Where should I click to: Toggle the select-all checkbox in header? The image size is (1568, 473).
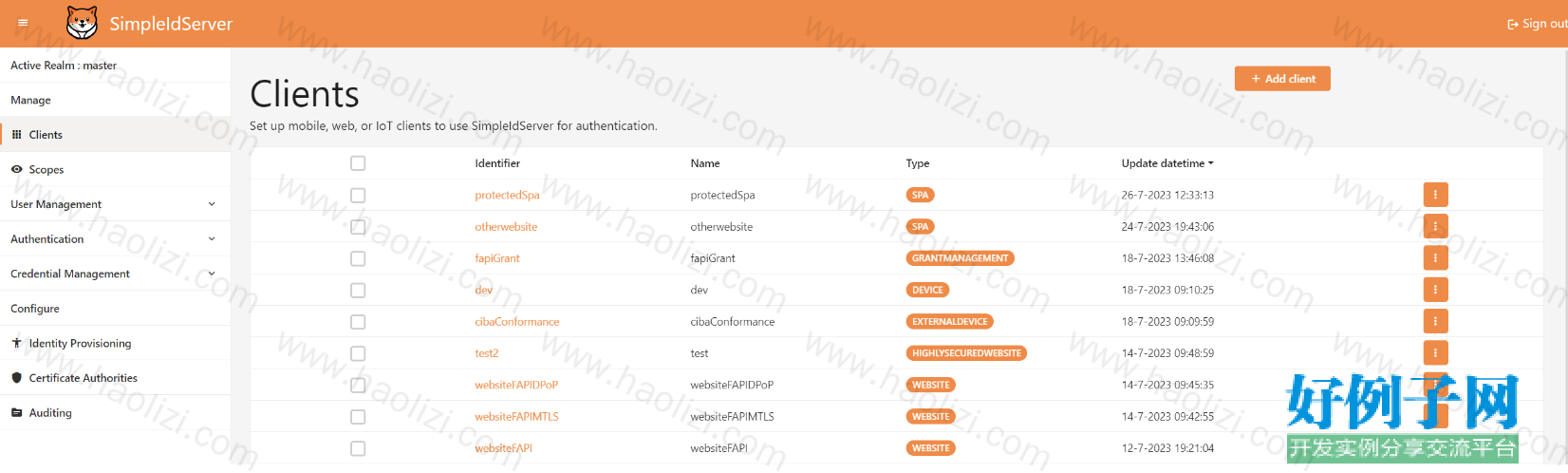(358, 163)
